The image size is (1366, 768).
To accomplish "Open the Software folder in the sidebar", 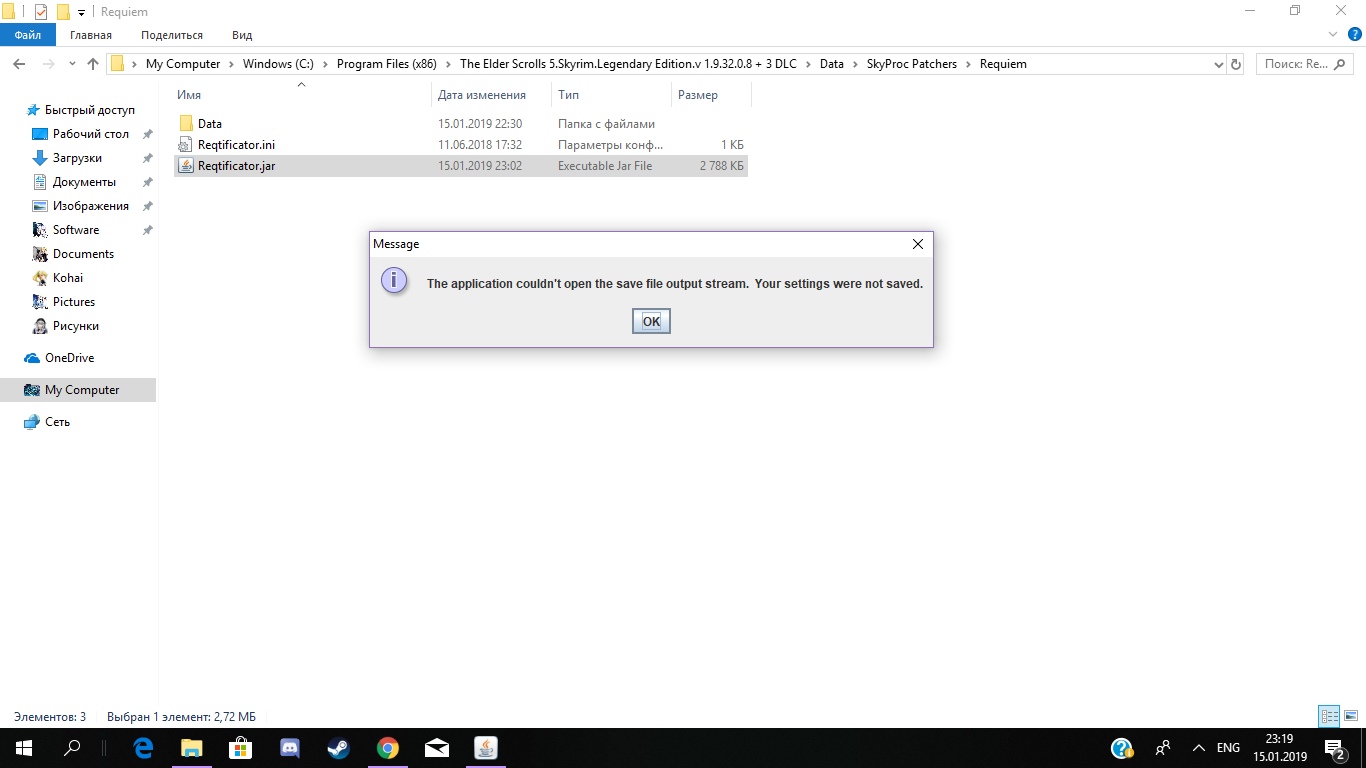I will 78,230.
